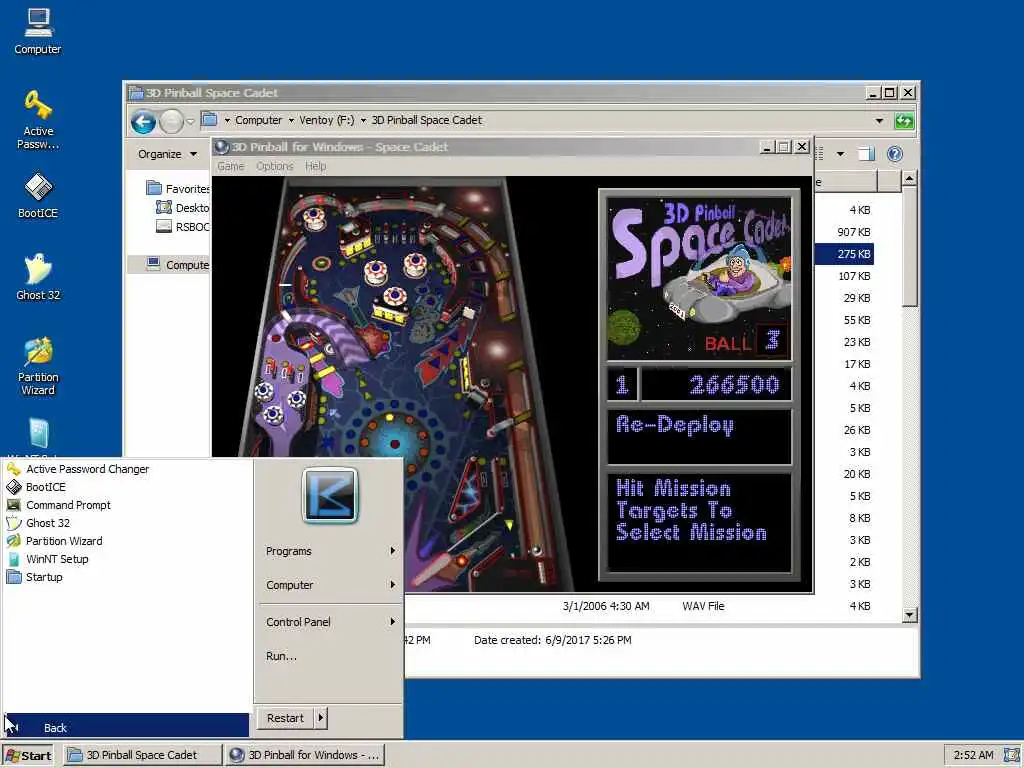
Task: Click the pinball player score 266500
Action: coord(734,384)
